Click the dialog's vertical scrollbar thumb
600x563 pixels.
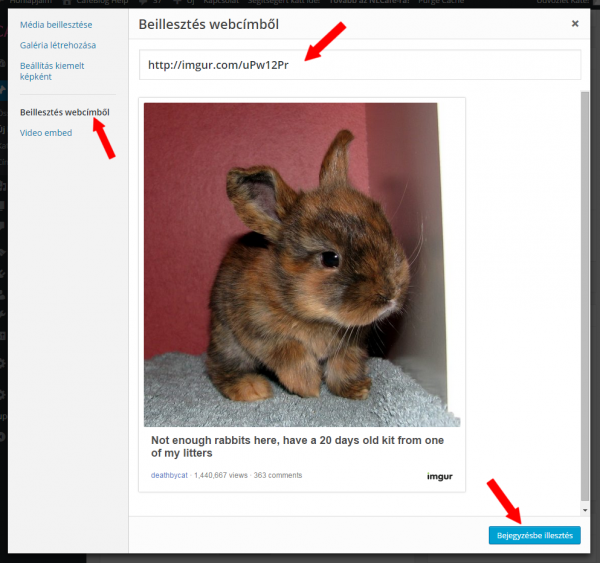(585, 295)
